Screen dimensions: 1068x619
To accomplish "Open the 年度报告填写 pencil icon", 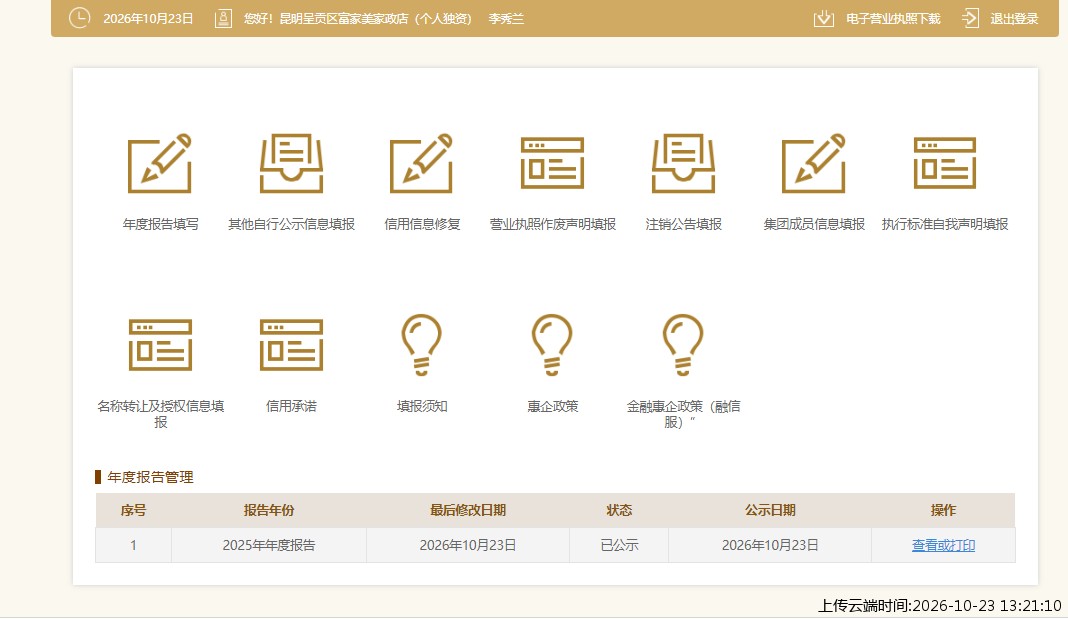I will [160, 163].
